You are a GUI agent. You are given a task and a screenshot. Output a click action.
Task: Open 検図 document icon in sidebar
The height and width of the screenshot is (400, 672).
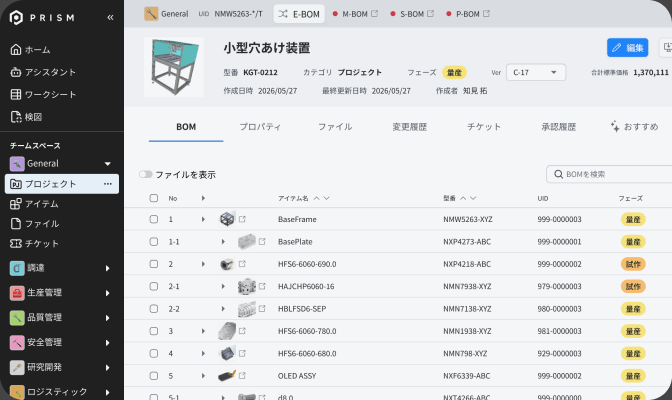click(16, 117)
